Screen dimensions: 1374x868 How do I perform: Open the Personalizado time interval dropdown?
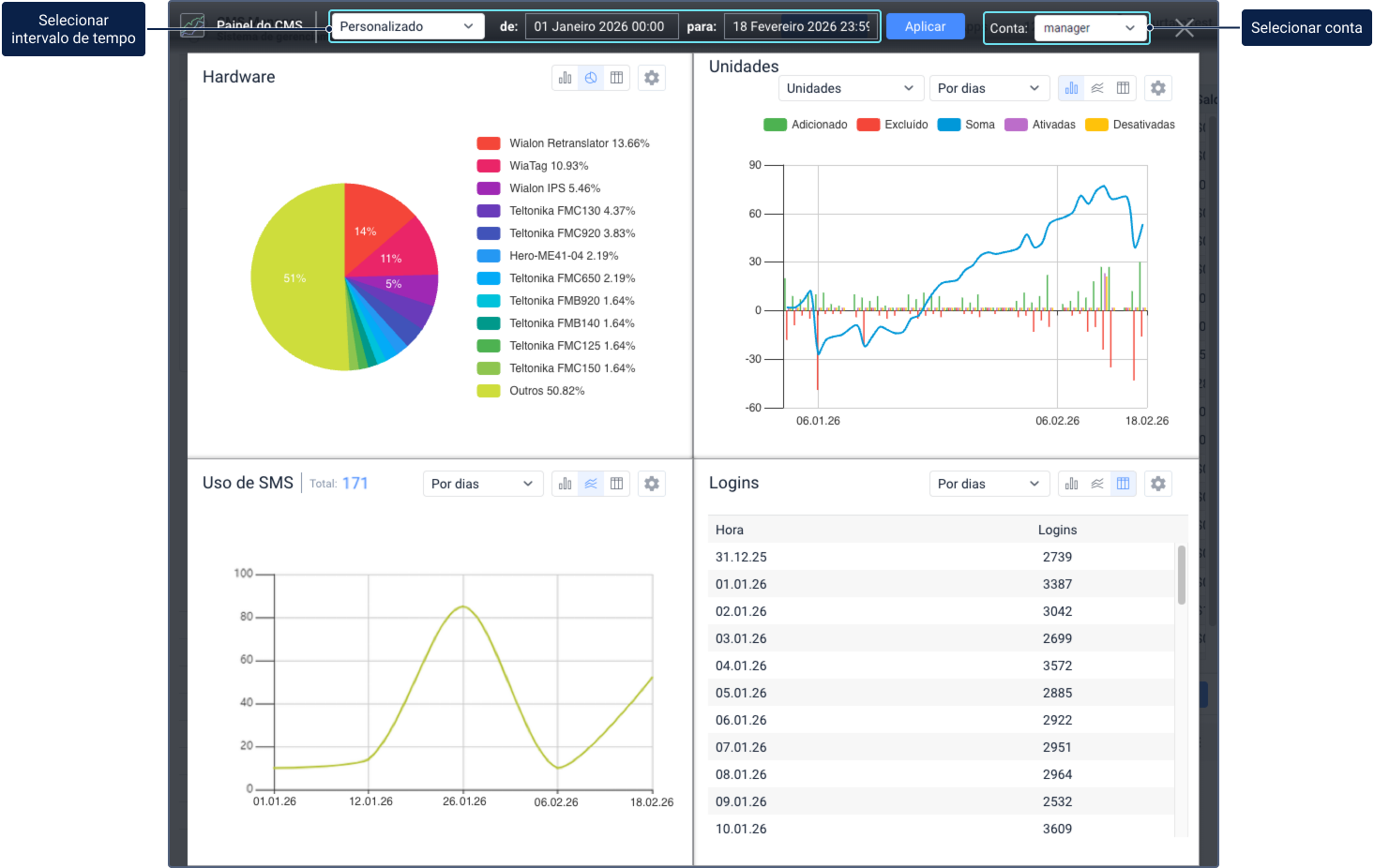[407, 26]
